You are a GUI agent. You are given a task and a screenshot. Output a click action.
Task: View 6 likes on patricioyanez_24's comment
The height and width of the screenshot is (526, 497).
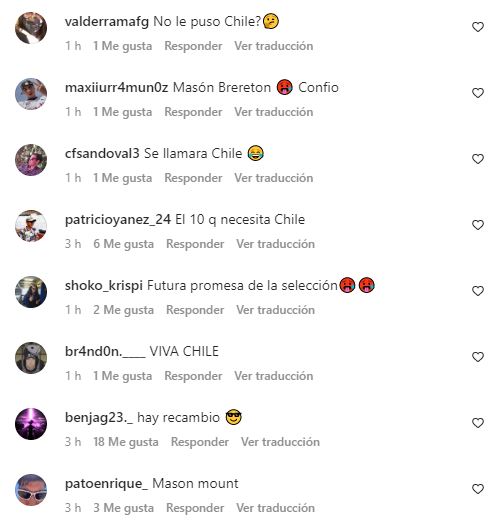click(x=123, y=244)
